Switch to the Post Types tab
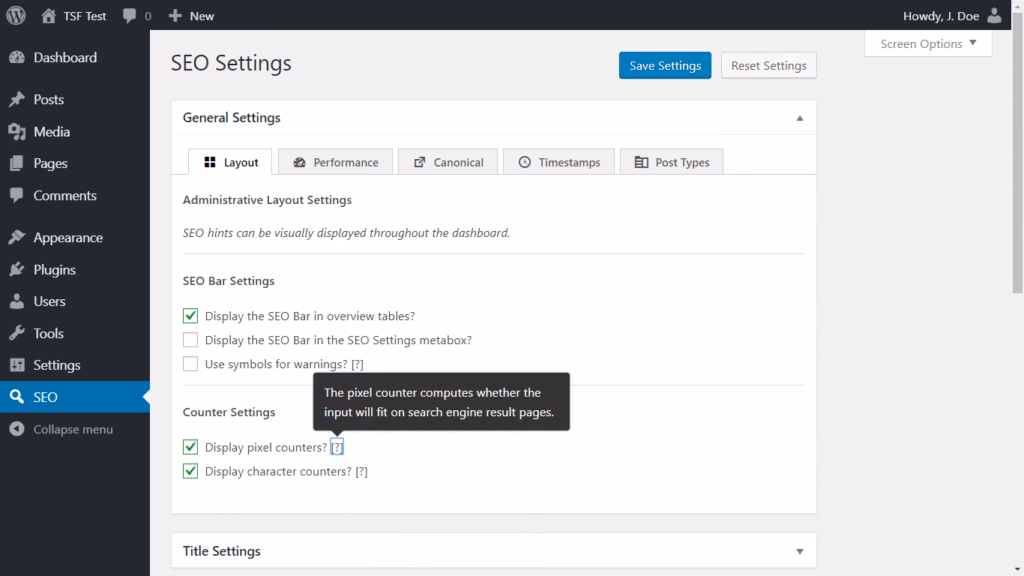 (x=671, y=161)
